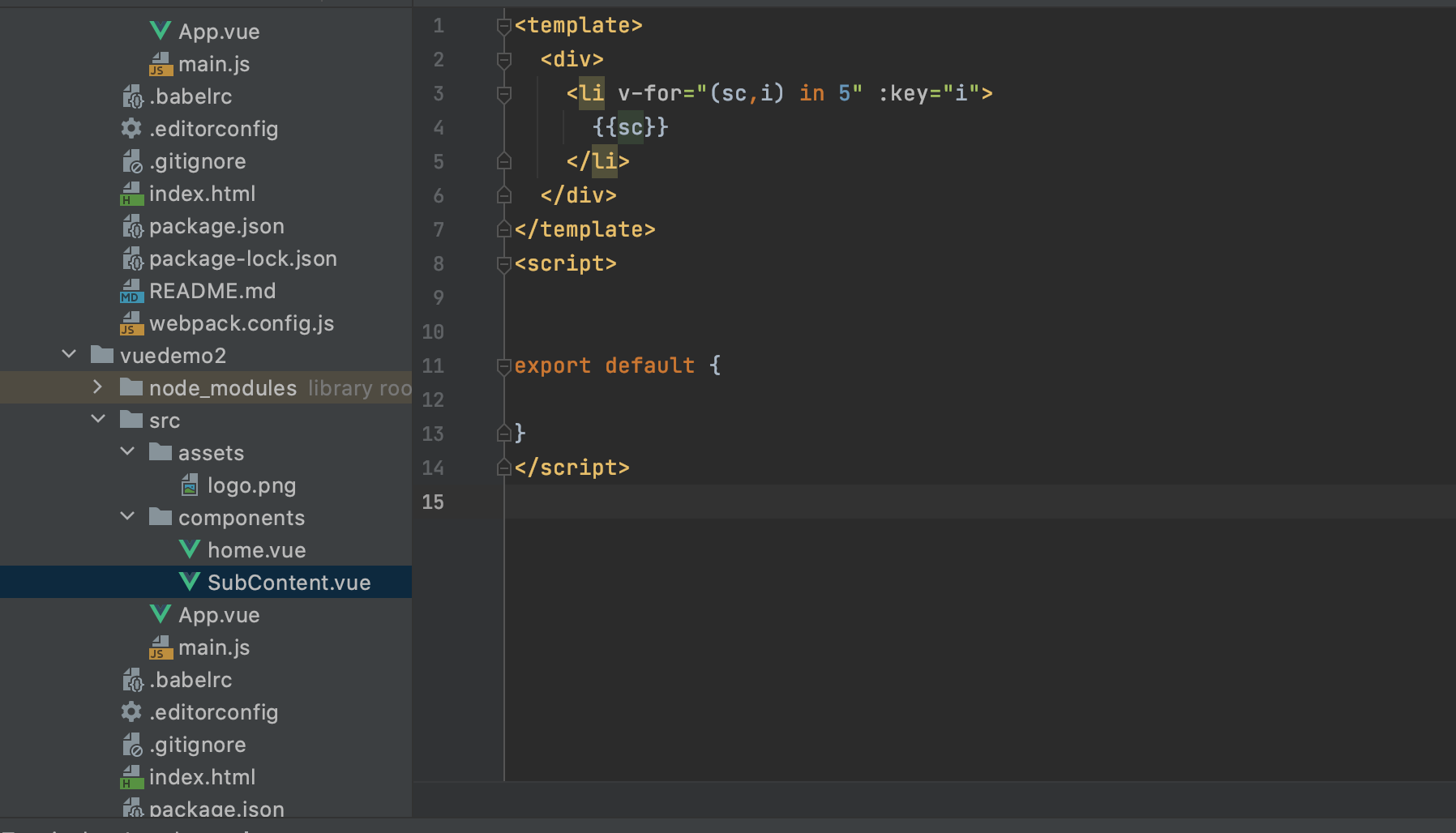Click the Vue icon of the lower App.vue
This screenshot has height=833, width=1456.
coord(161,614)
